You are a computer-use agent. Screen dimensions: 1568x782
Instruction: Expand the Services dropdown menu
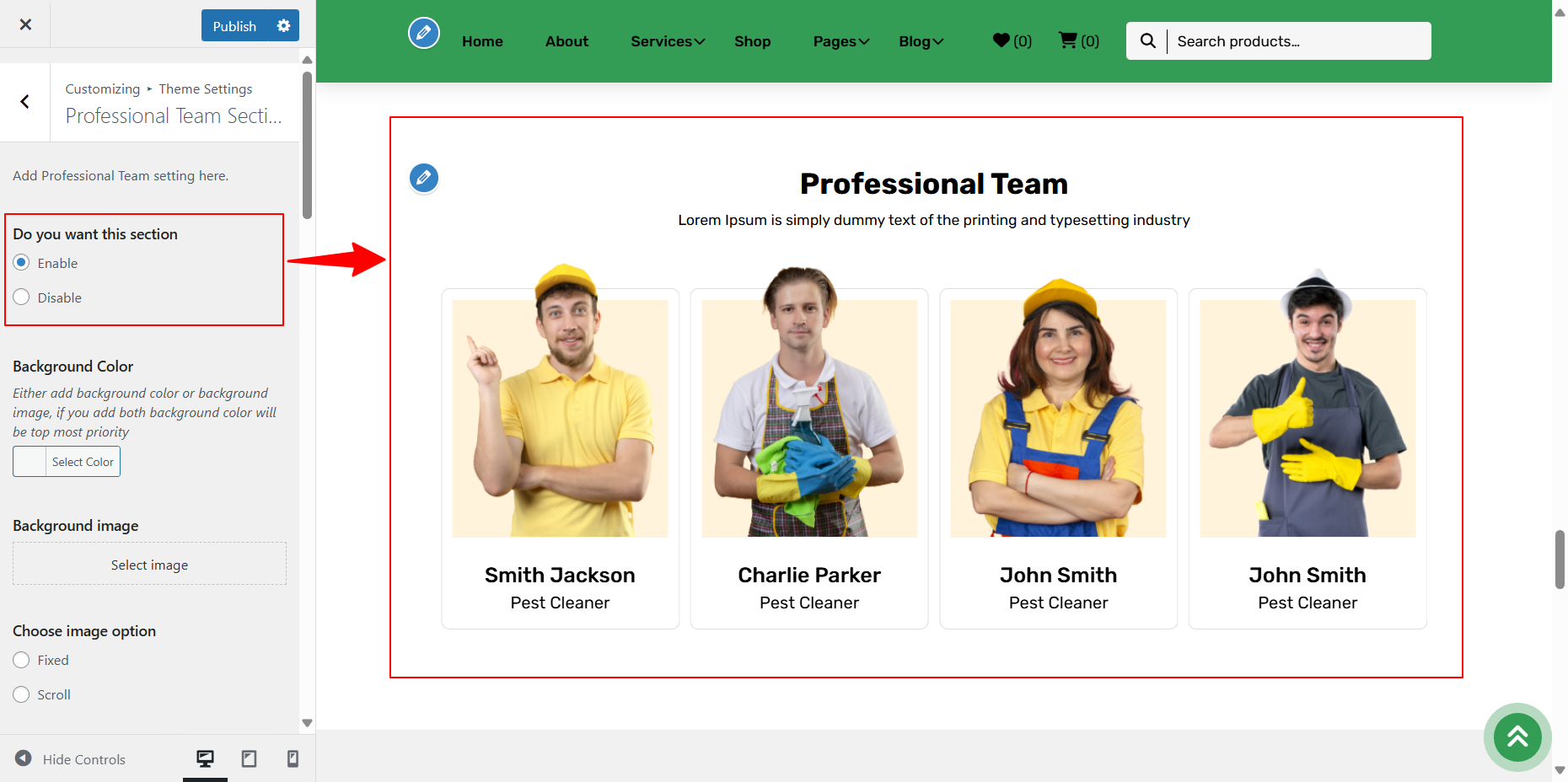[x=667, y=41]
